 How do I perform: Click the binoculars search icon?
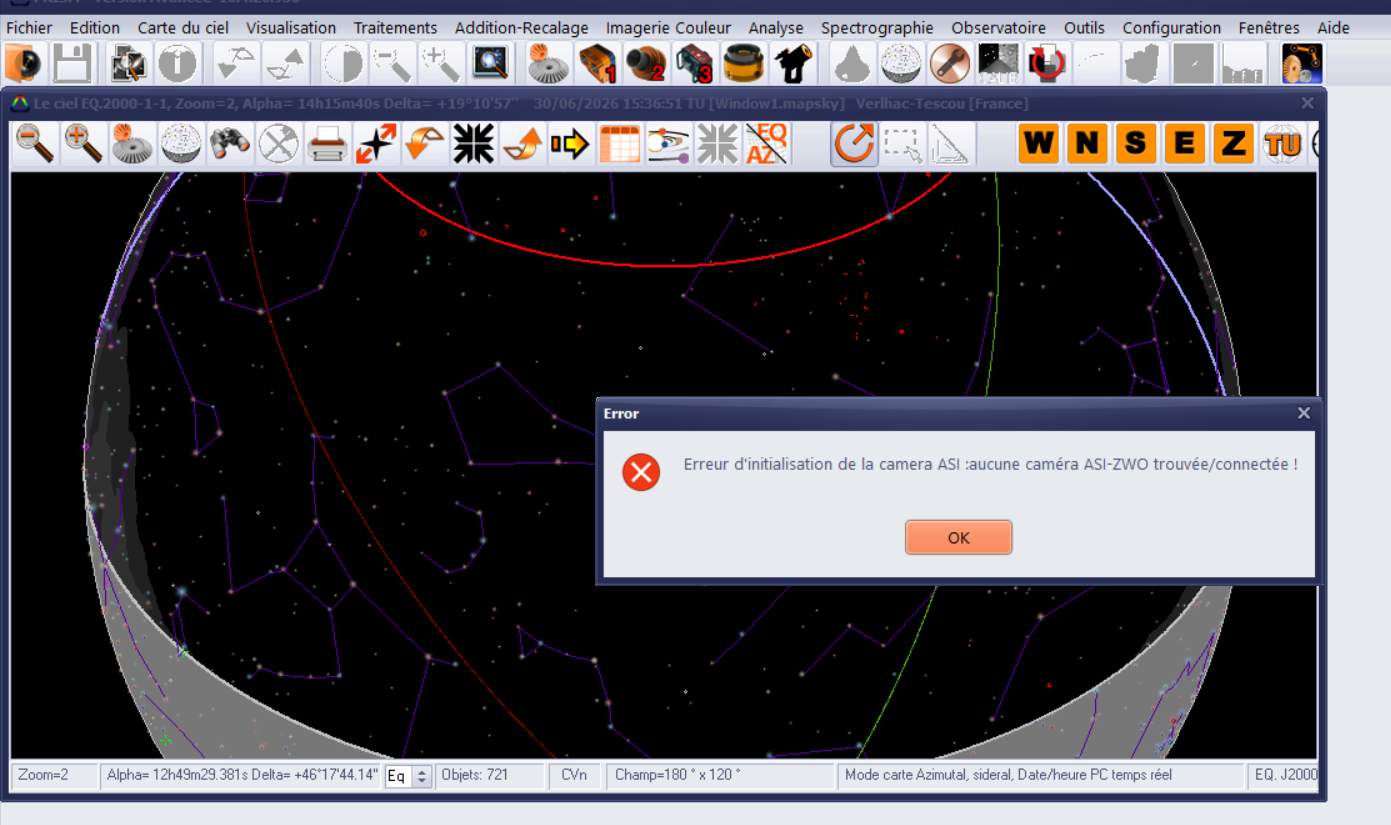[230, 144]
